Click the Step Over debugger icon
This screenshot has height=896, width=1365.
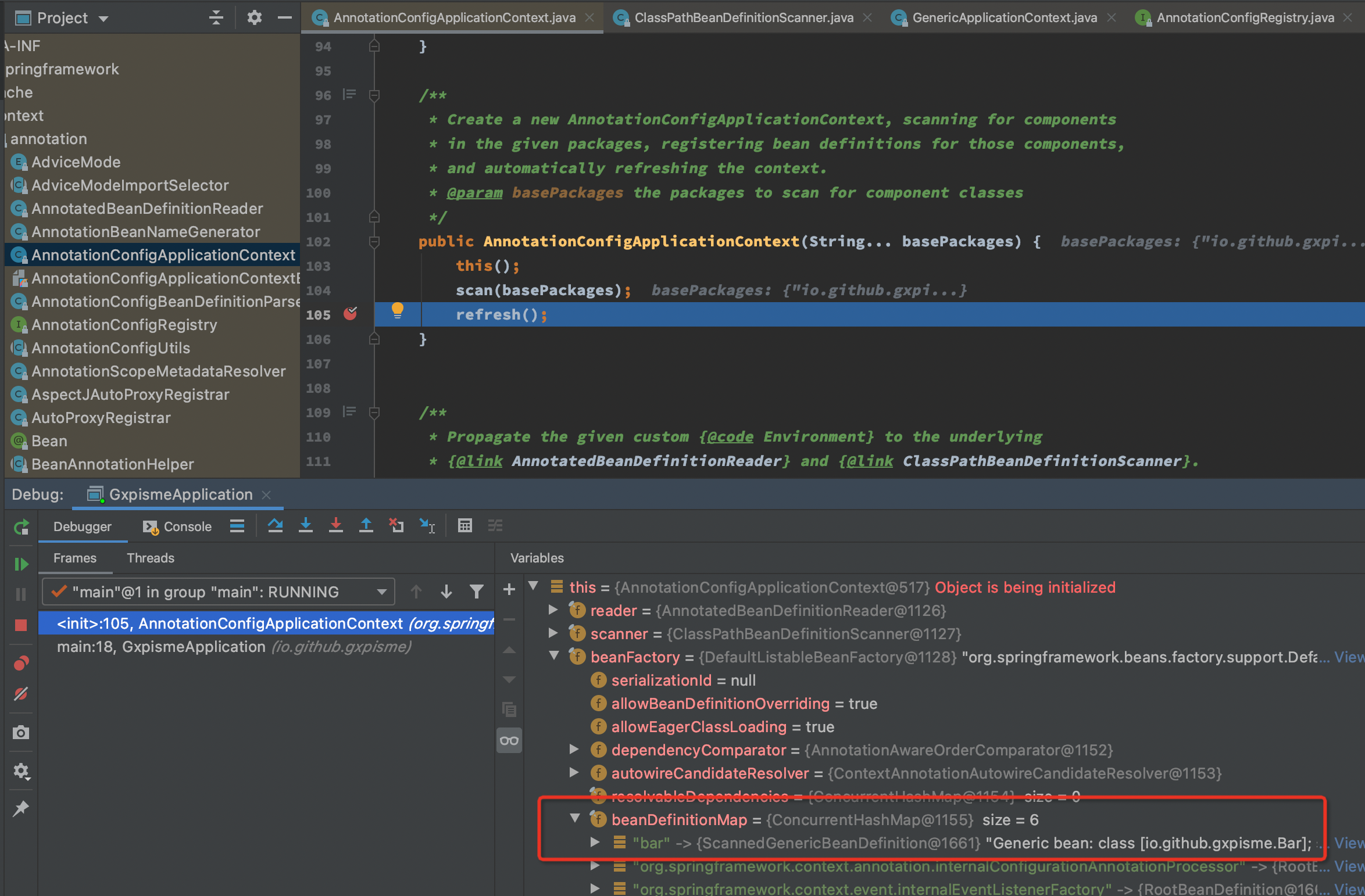[275, 526]
